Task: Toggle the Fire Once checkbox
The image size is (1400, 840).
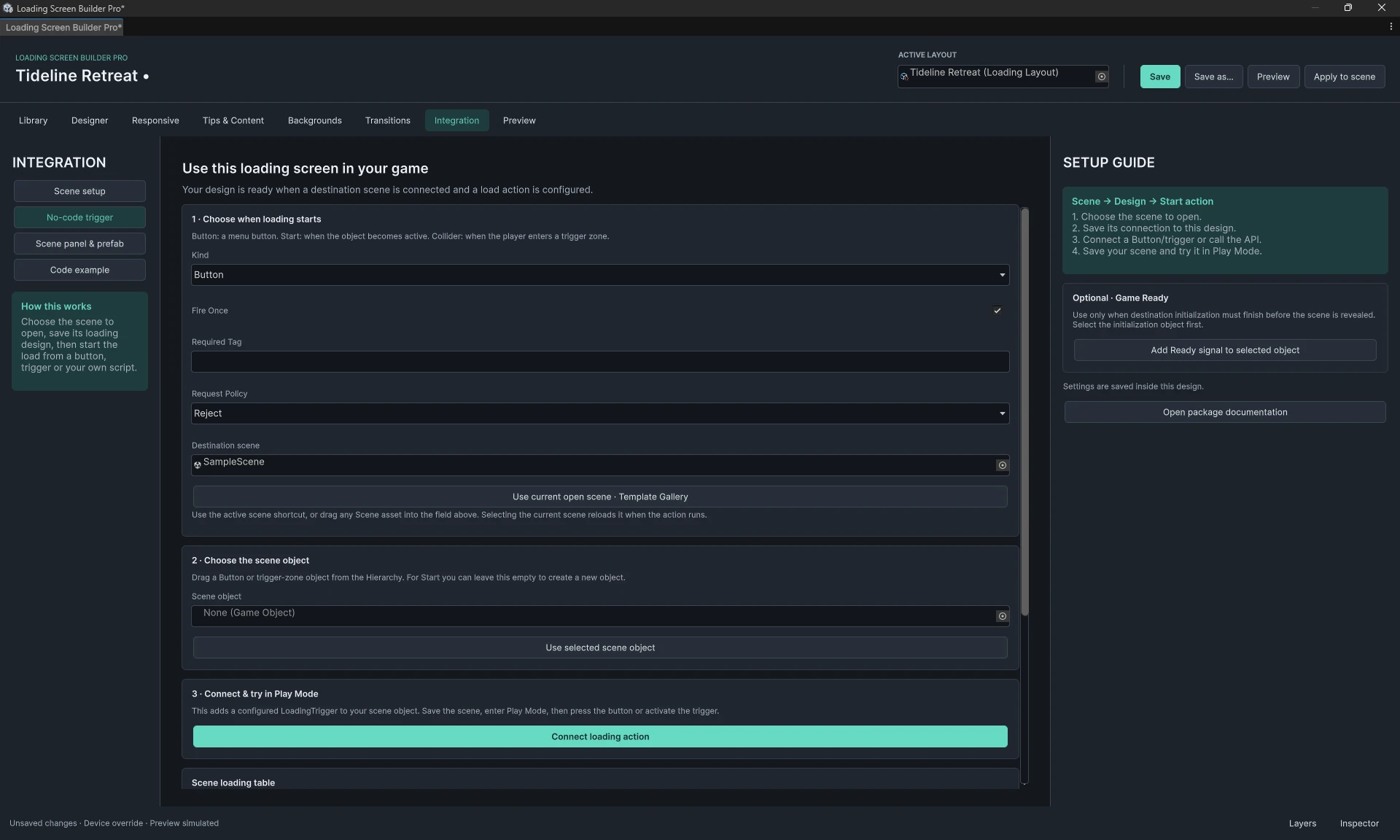Action: point(997,311)
